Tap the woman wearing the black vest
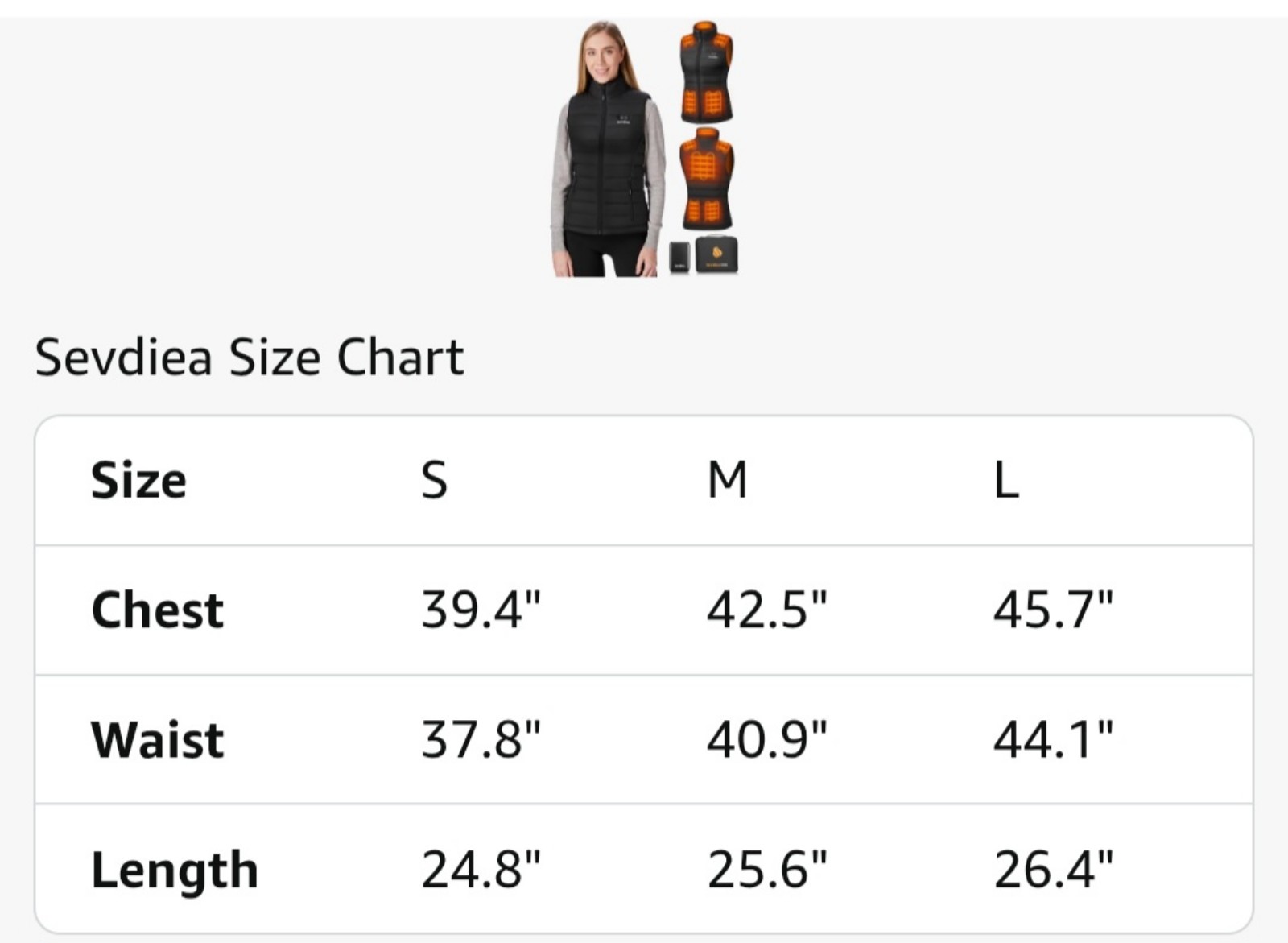 [609, 150]
